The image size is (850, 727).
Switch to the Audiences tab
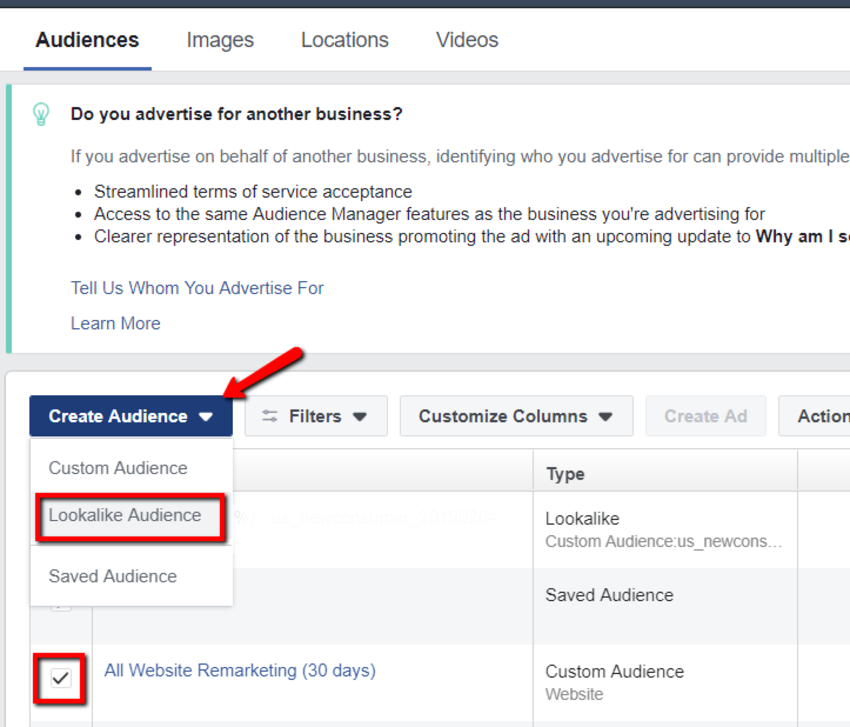click(x=87, y=40)
